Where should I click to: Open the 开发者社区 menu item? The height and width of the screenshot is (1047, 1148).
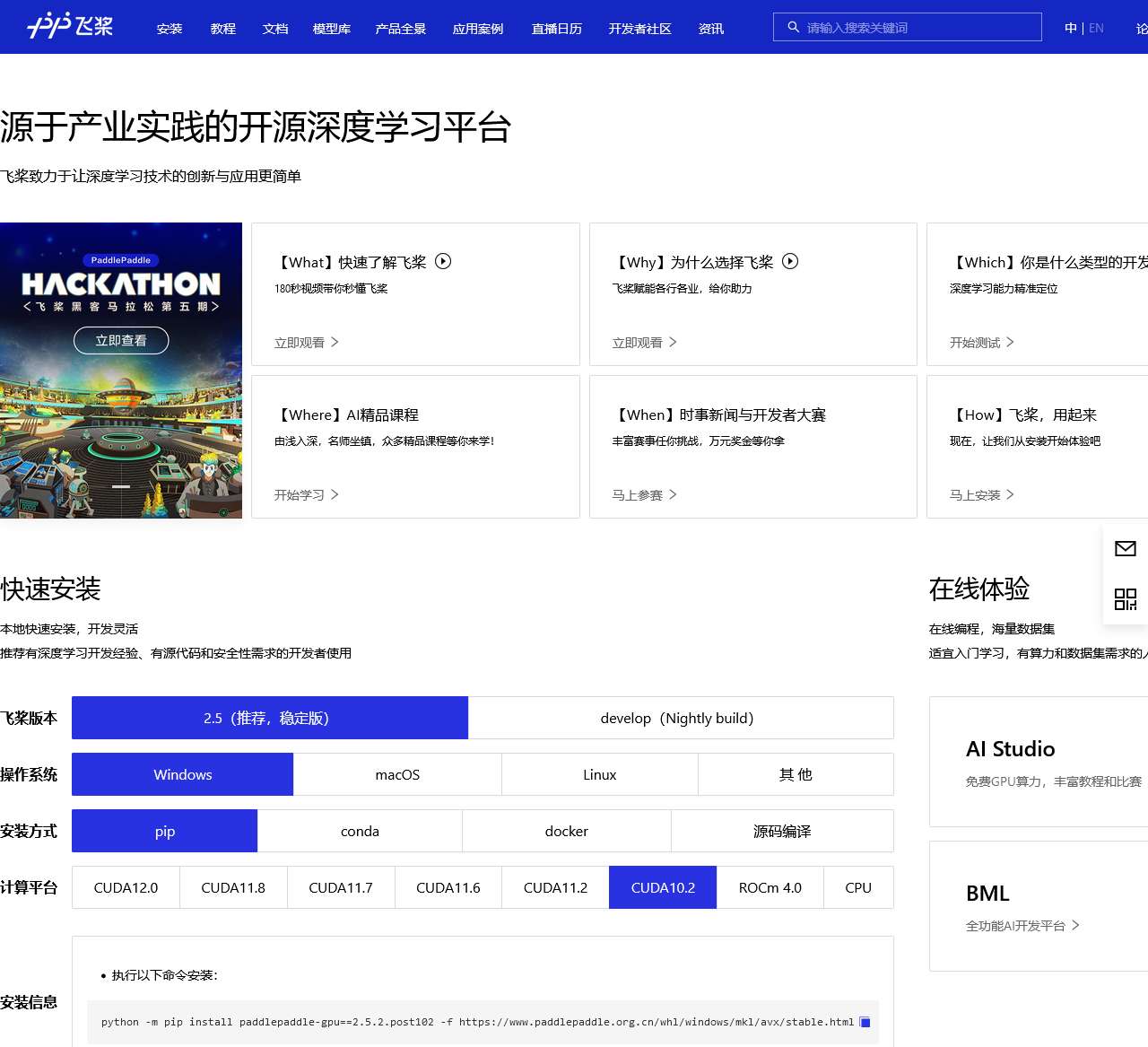pyautogui.click(x=639, y=29)
